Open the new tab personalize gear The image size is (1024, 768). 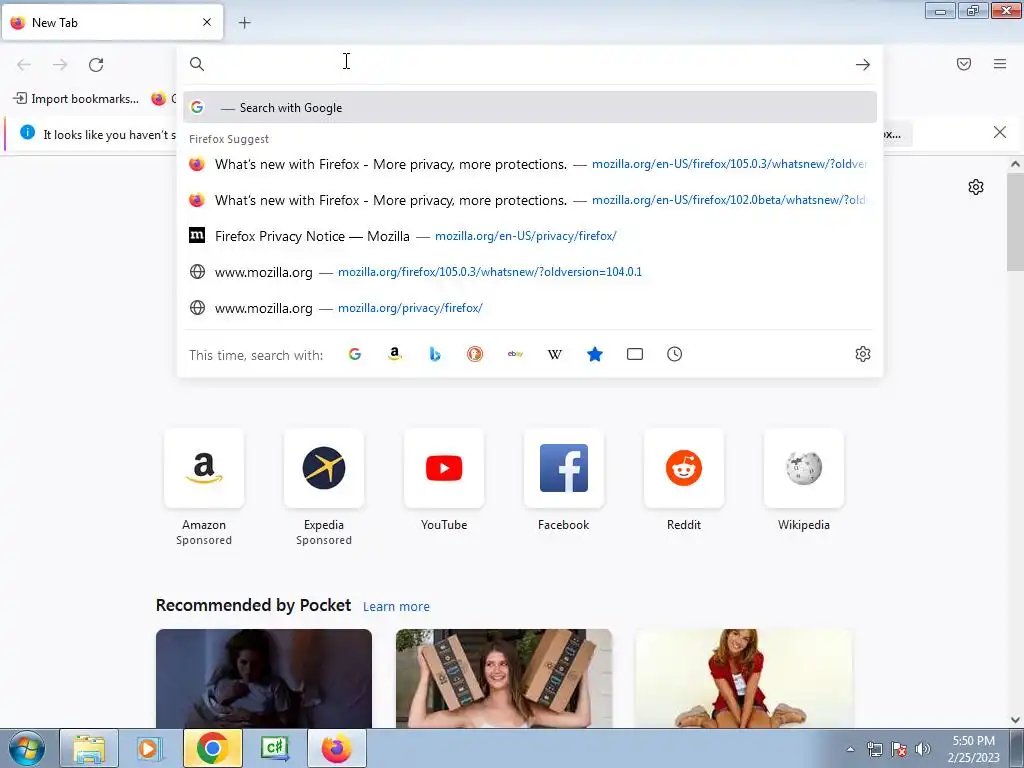976,187
